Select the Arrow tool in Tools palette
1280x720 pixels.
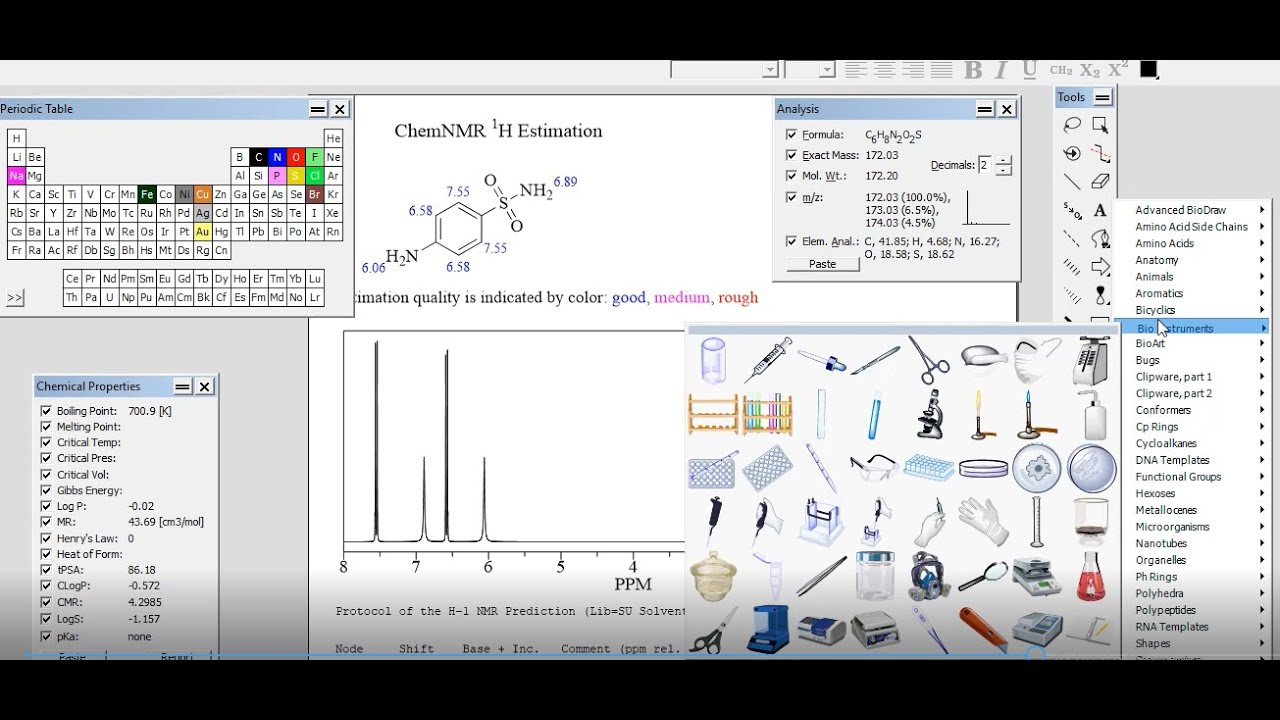(x=1100, y=267)
